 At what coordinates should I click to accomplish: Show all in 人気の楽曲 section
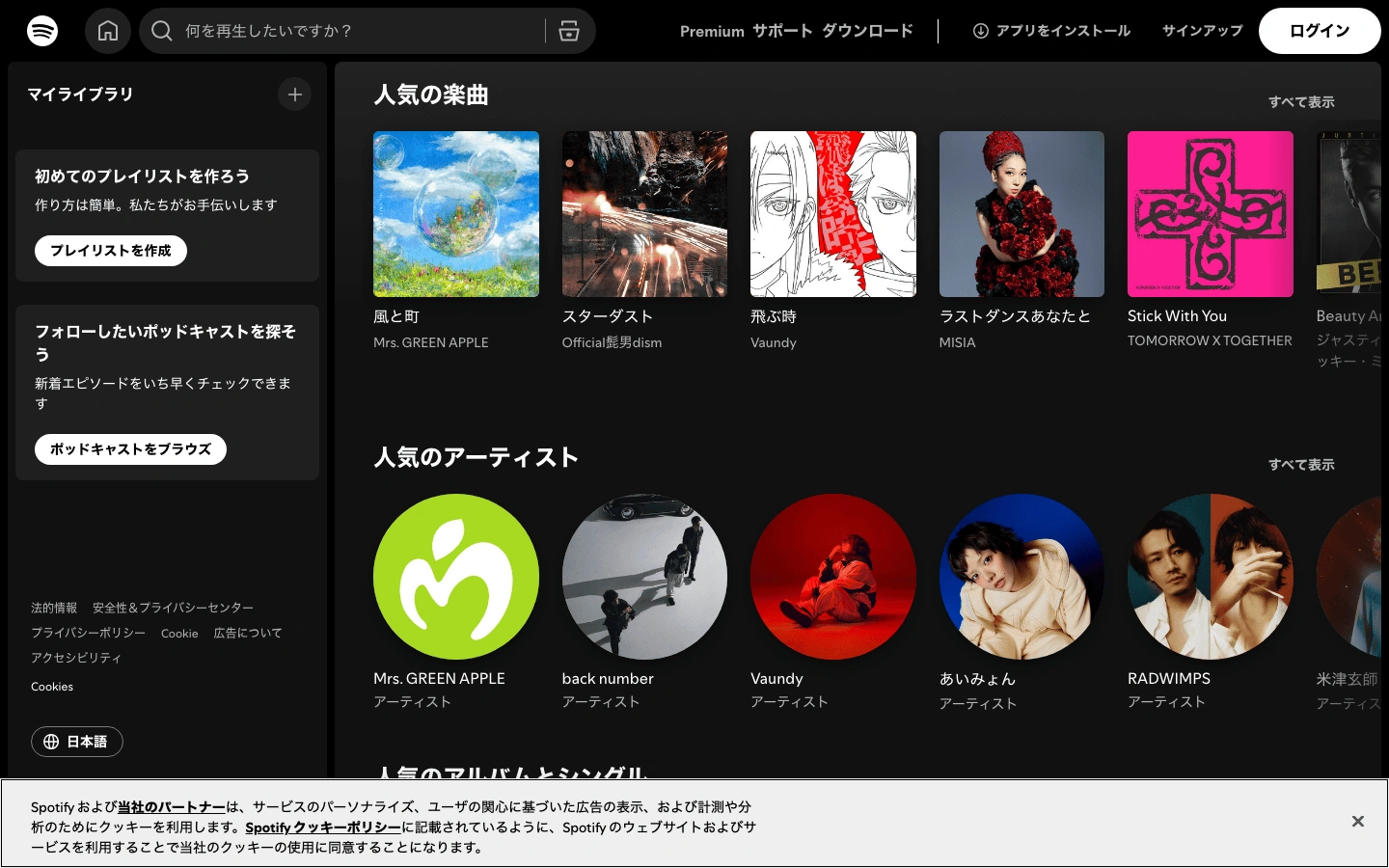pyautogui.click(x=1300, y=102)
